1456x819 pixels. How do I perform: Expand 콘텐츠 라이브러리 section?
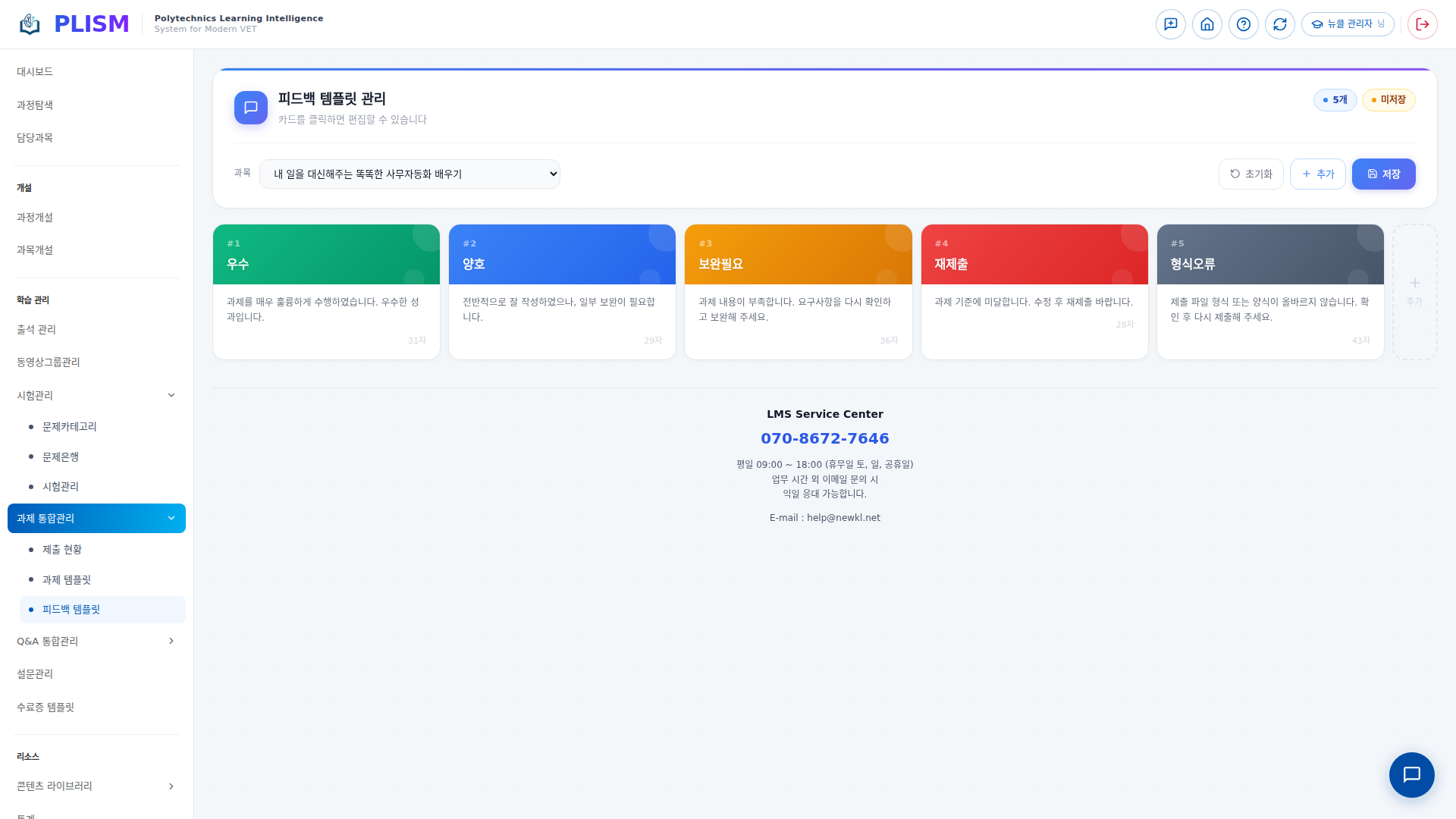tap(171, 786)
